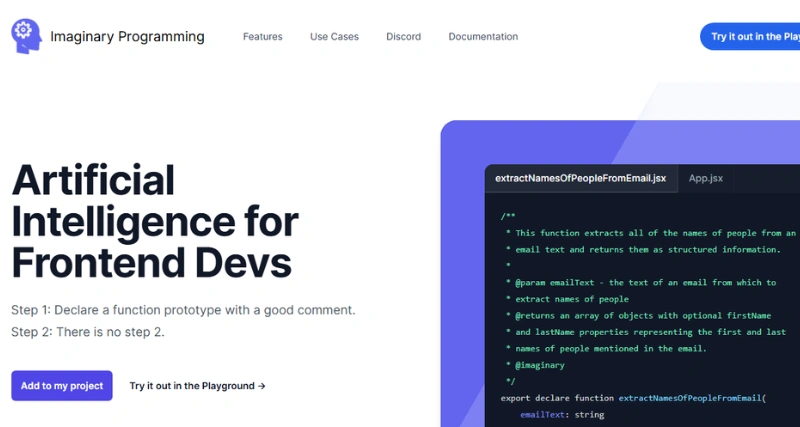This screenshot has height=427, width=800.
Task: Switch to the App.jsx tab
Action: coord(706,179)
